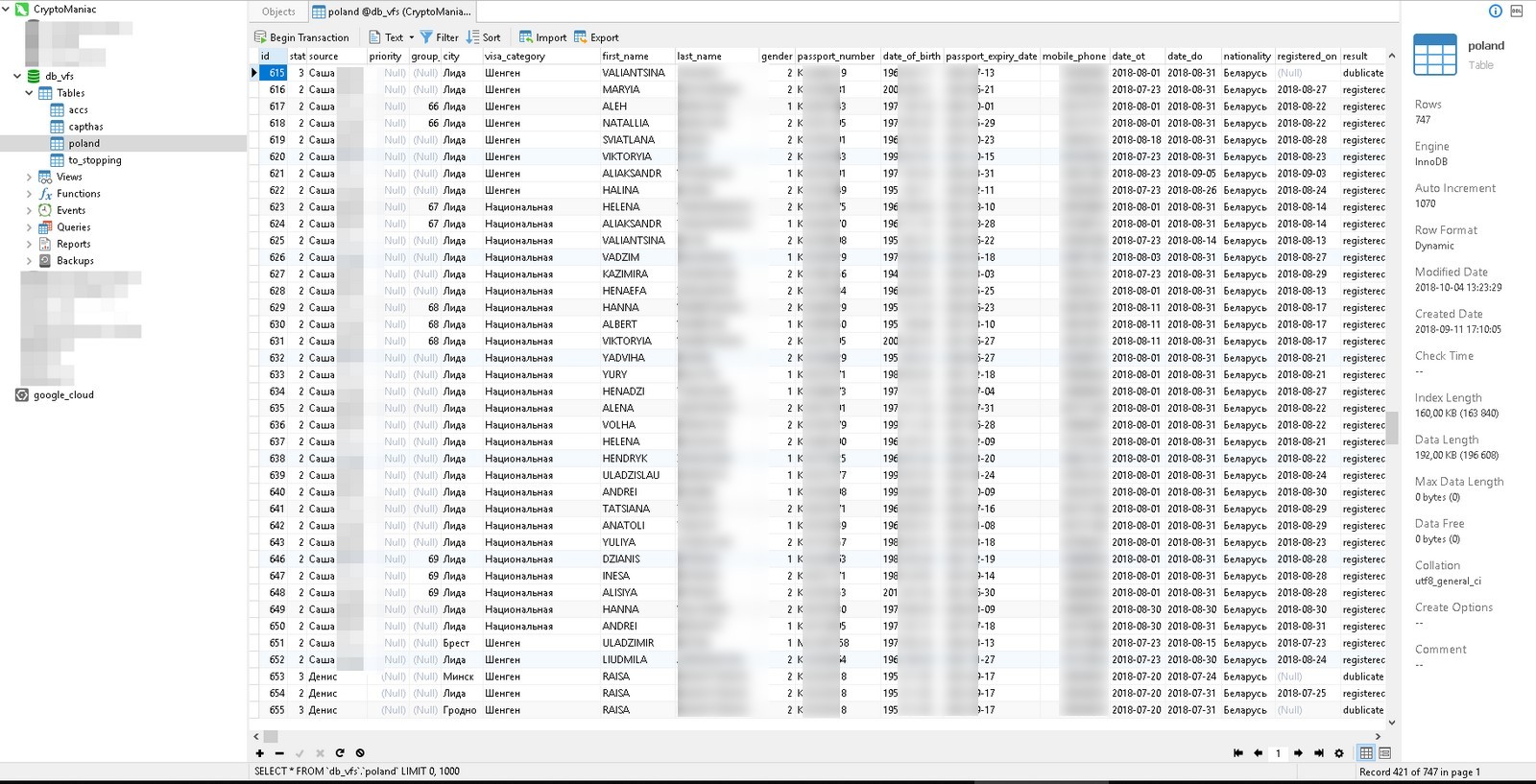Expand the Reports node
The width and height of the screenshot is (1536, 784).
point(29,244)
